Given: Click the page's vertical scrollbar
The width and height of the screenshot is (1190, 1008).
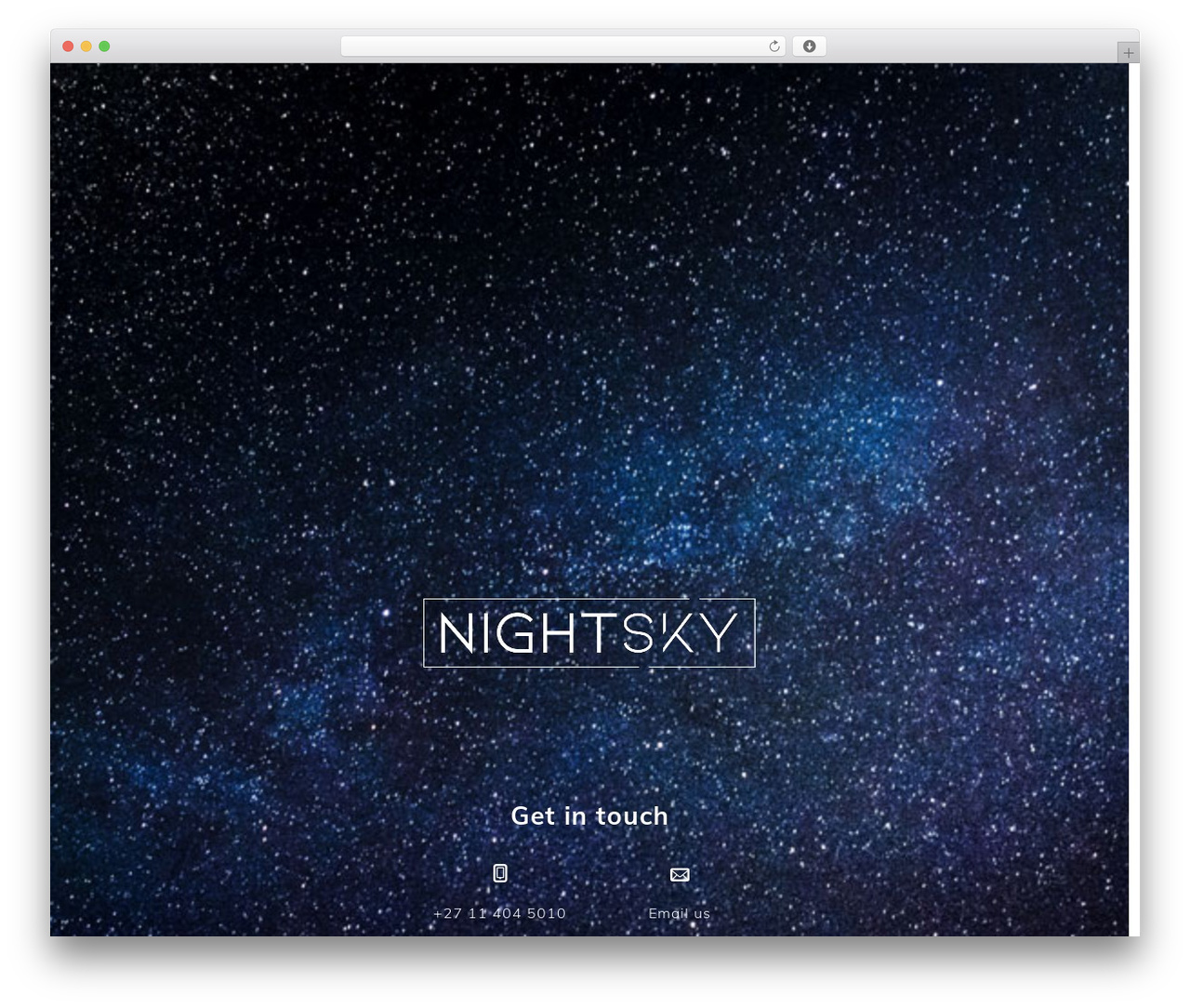Looking at the screenshot, I should tap(1133, 499).
